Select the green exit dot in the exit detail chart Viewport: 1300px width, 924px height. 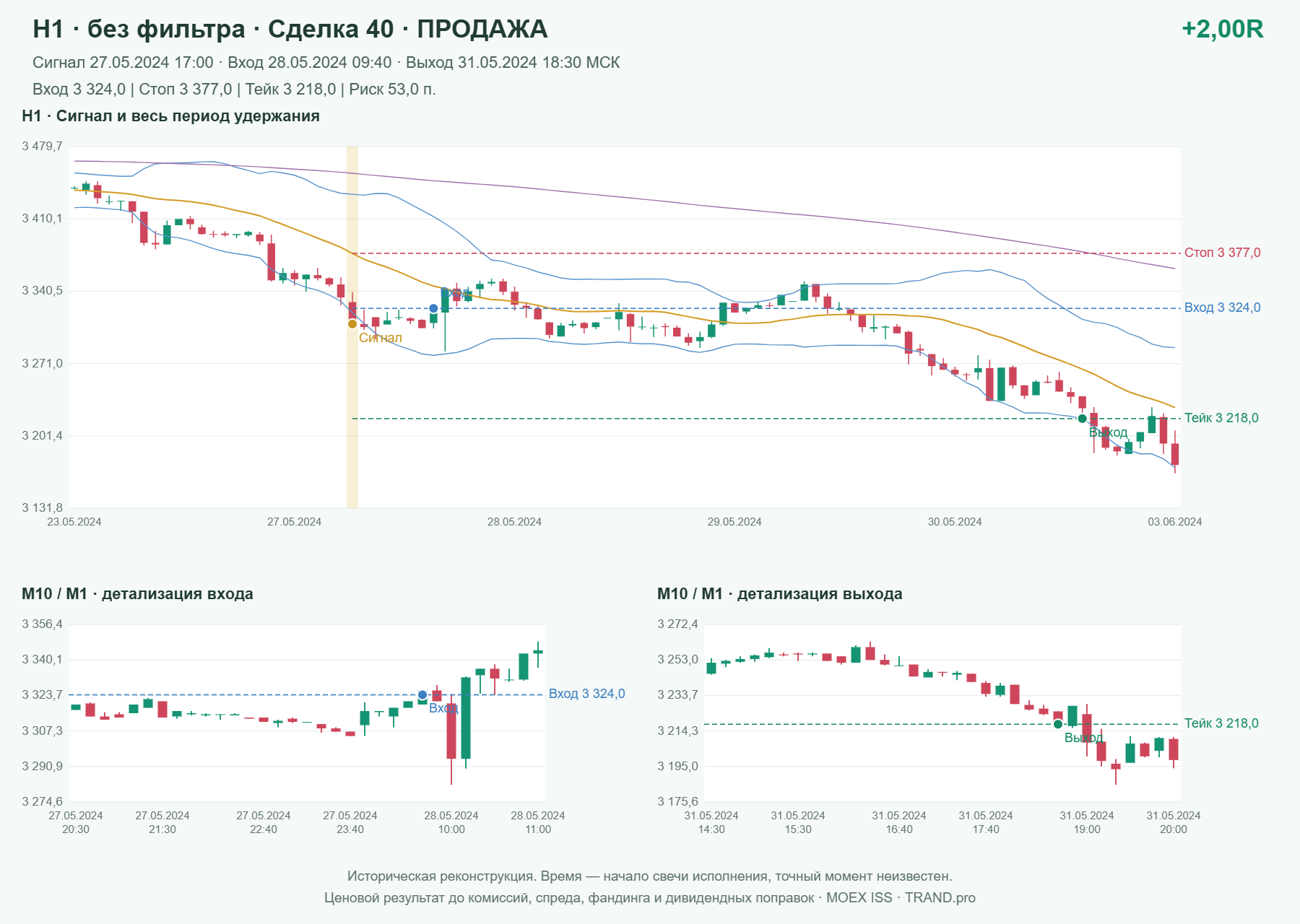1058,724
